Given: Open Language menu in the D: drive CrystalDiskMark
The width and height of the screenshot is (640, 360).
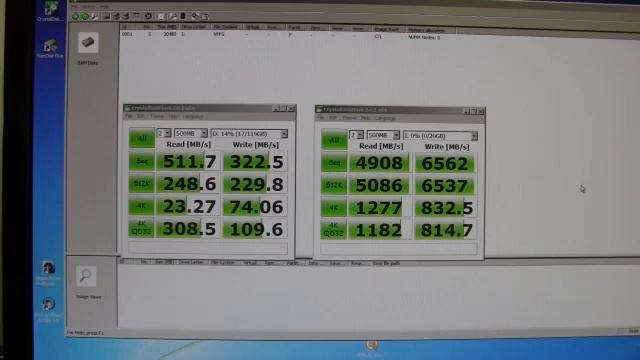Looking at the screenshot, I should pos(193,116).
